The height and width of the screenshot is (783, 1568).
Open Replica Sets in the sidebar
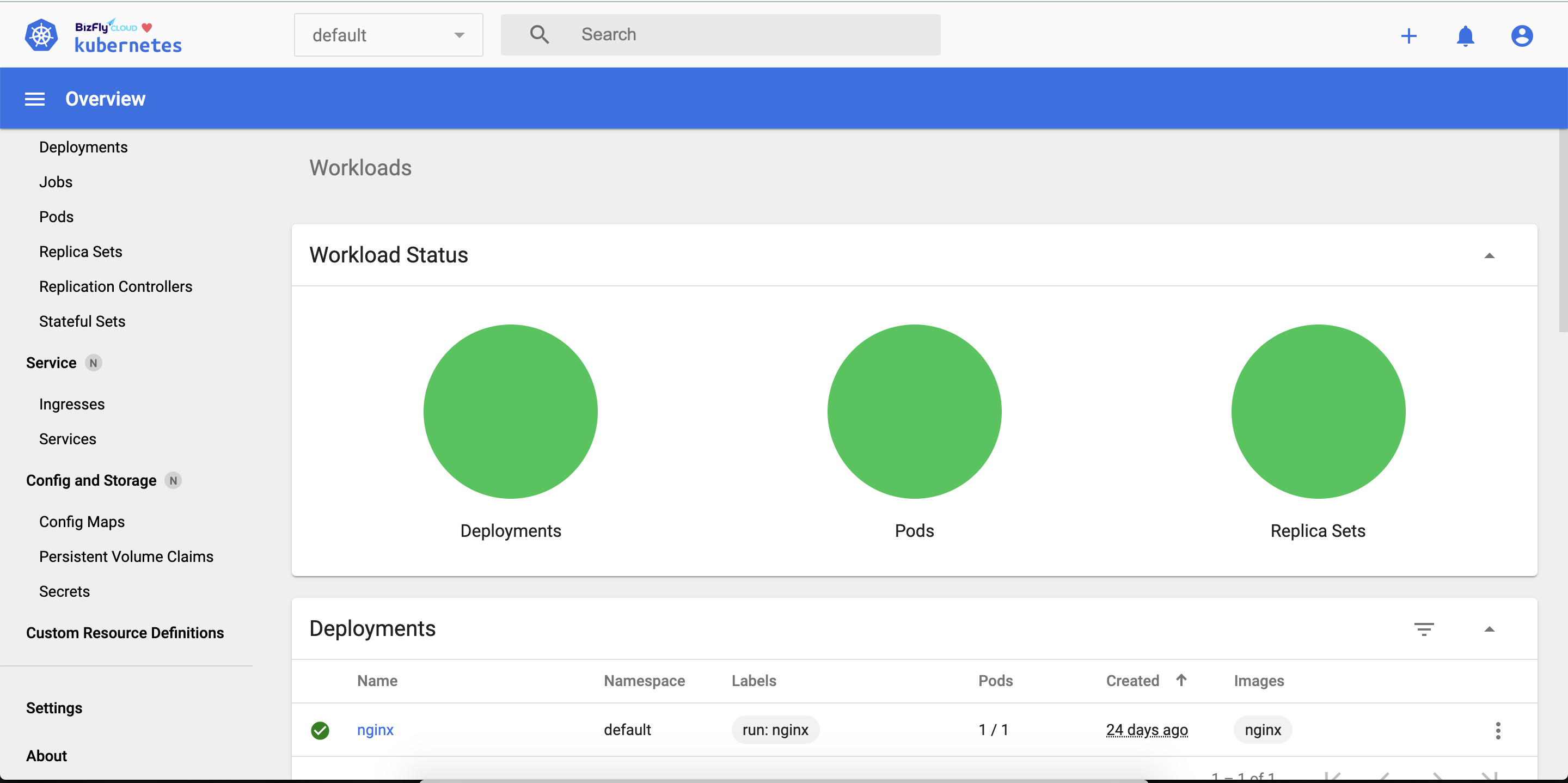tap(81, 252)
